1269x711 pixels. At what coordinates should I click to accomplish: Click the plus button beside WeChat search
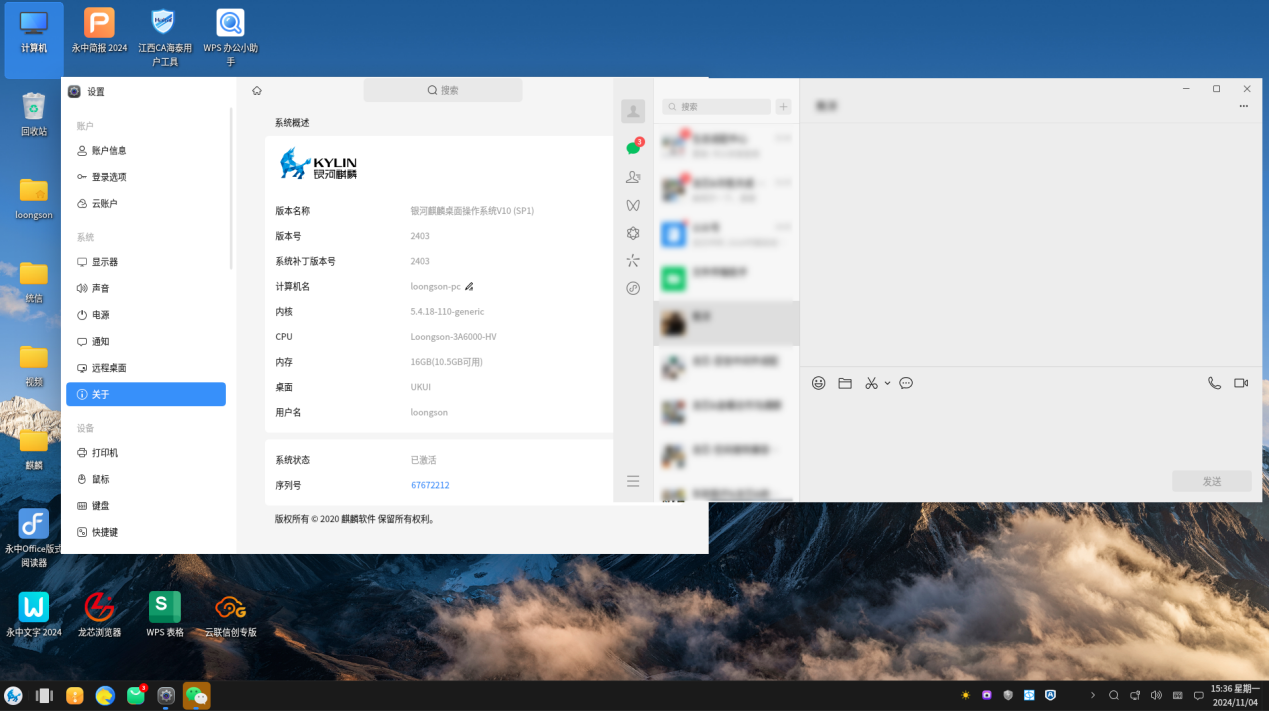[783, 106]
